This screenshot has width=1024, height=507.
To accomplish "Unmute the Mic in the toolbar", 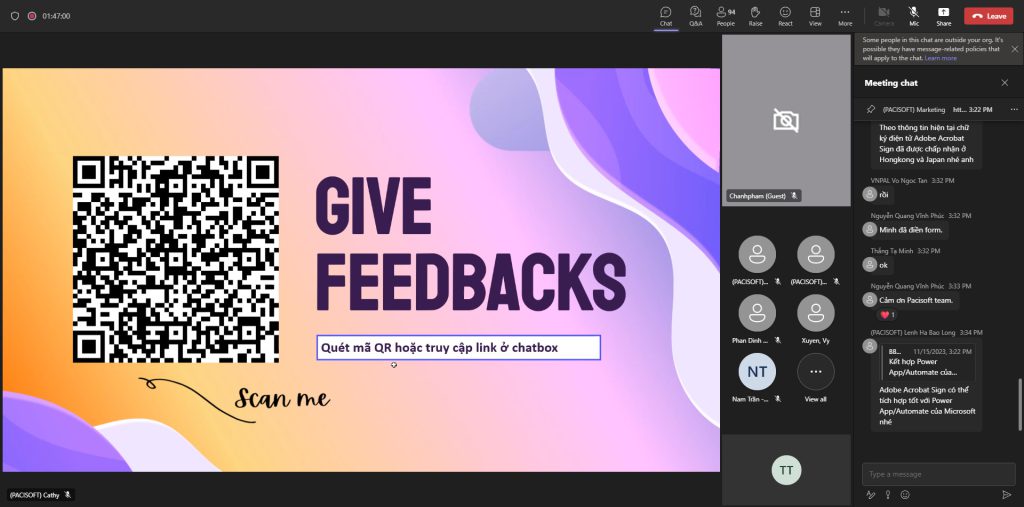I will (914, 16).
